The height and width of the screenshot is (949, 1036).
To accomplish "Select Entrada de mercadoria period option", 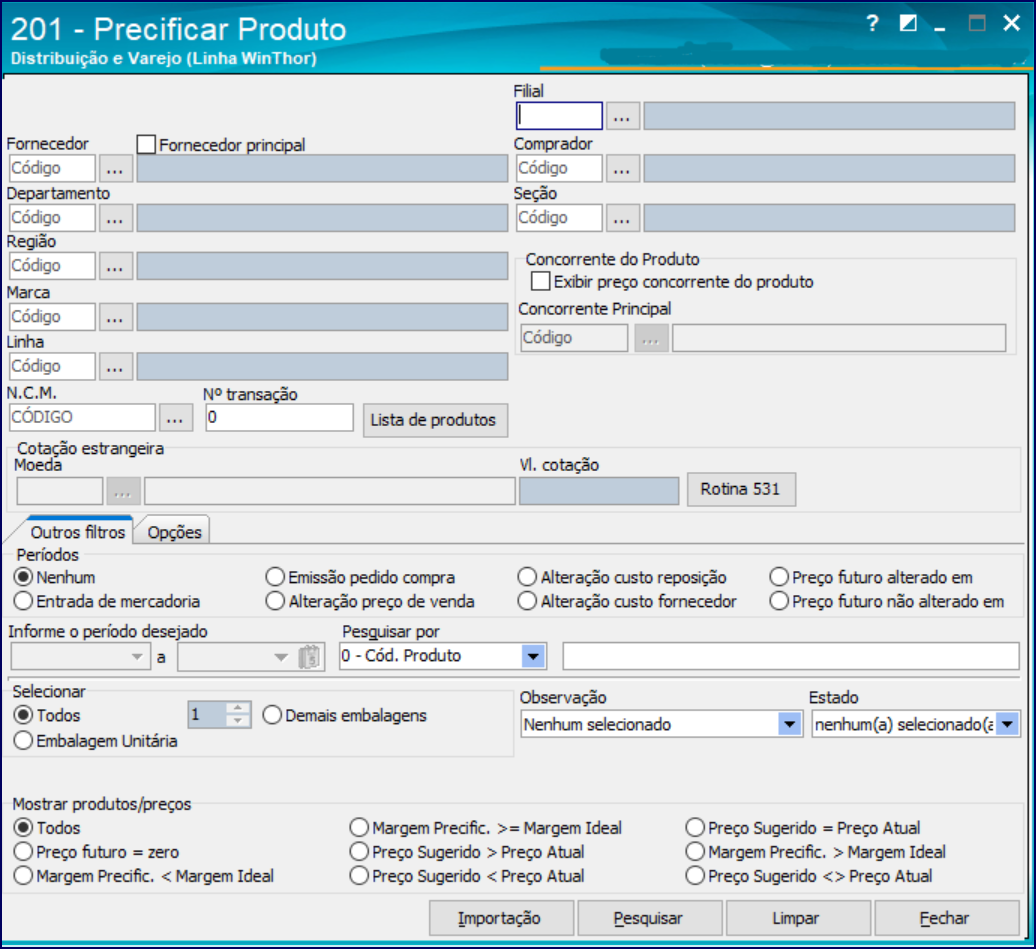I will 23,601.
